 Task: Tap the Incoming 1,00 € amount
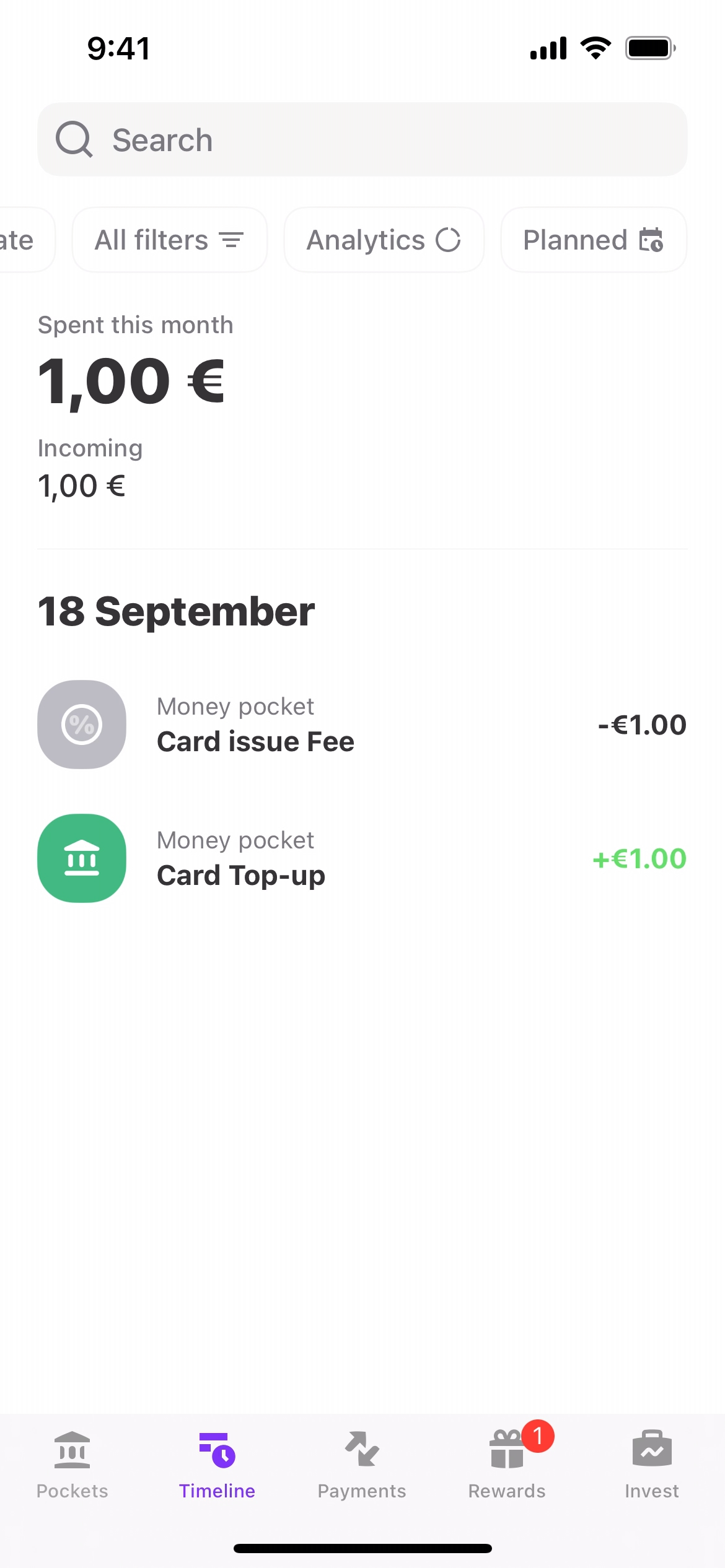[x=82, y=486]
